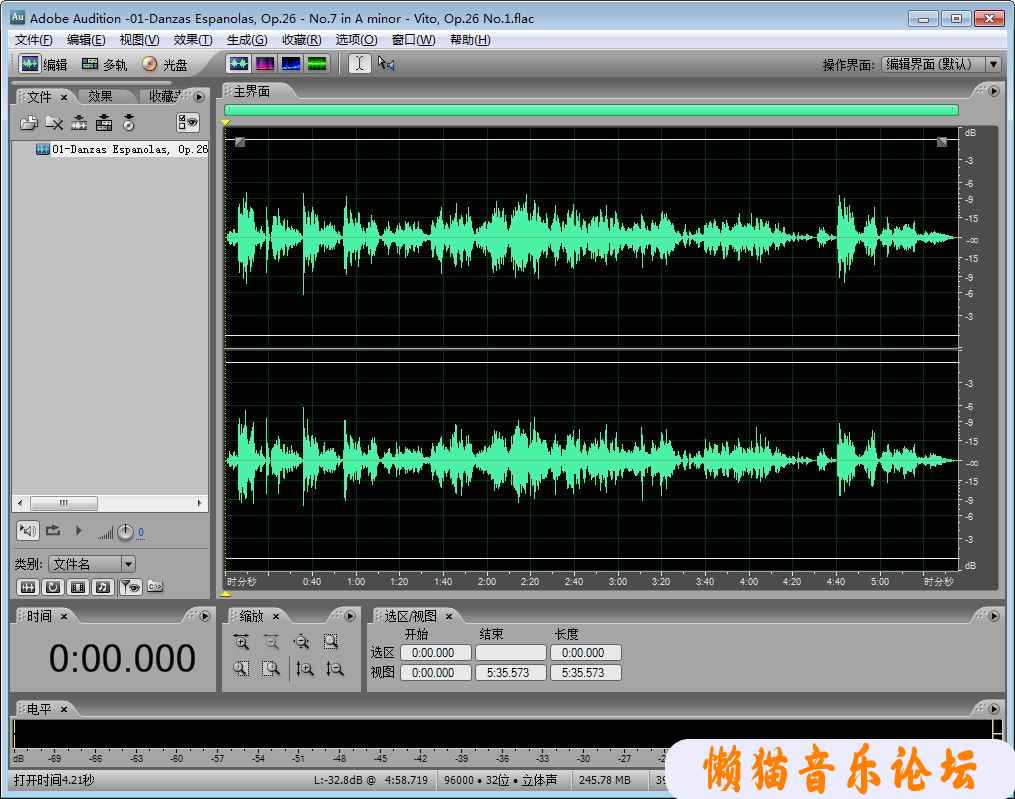Open the 类别 文件名 sort dropdown
Screen dimensions: 1015x799
(128, 564)
